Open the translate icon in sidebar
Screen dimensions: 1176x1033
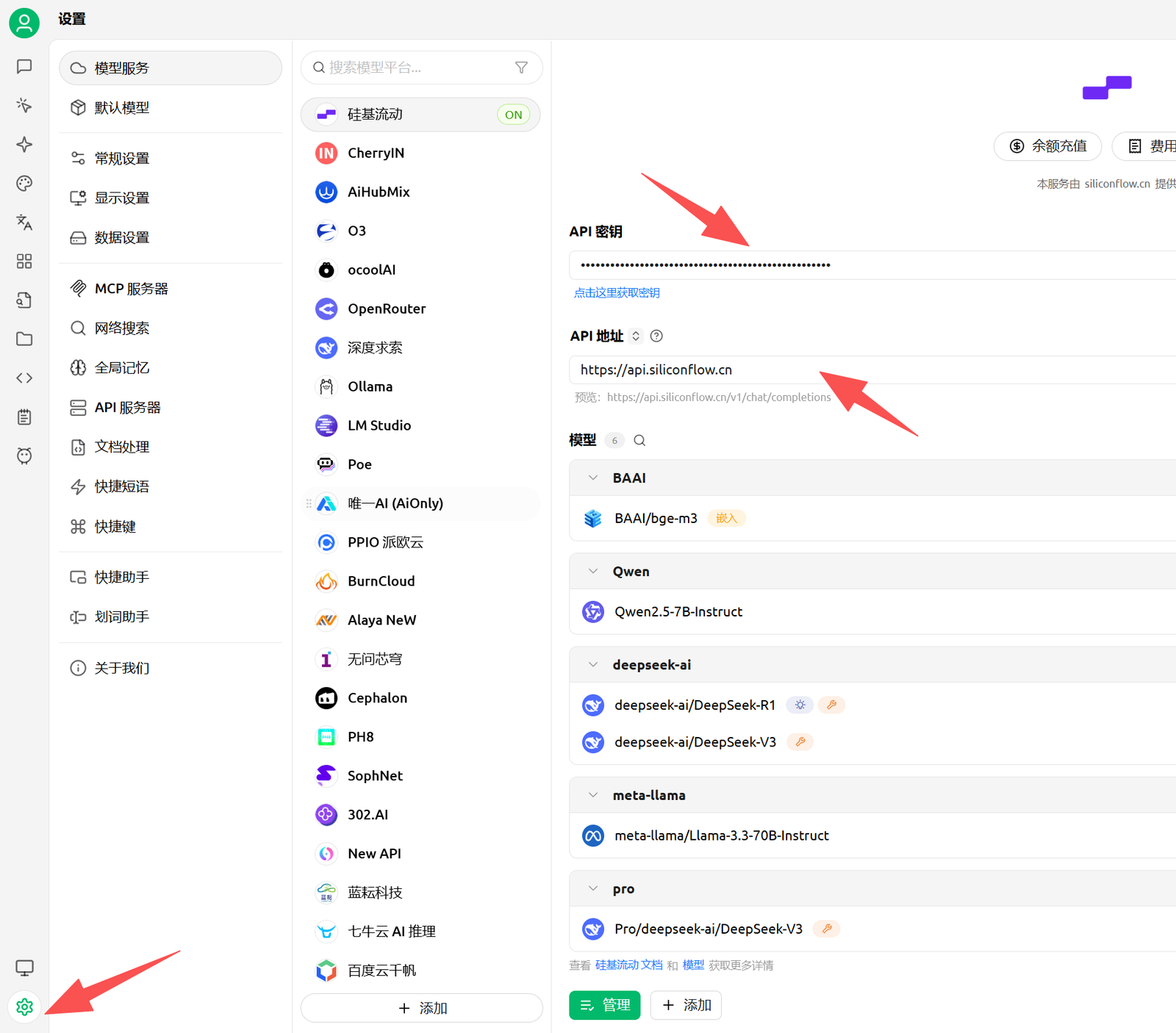coord(24,222)
